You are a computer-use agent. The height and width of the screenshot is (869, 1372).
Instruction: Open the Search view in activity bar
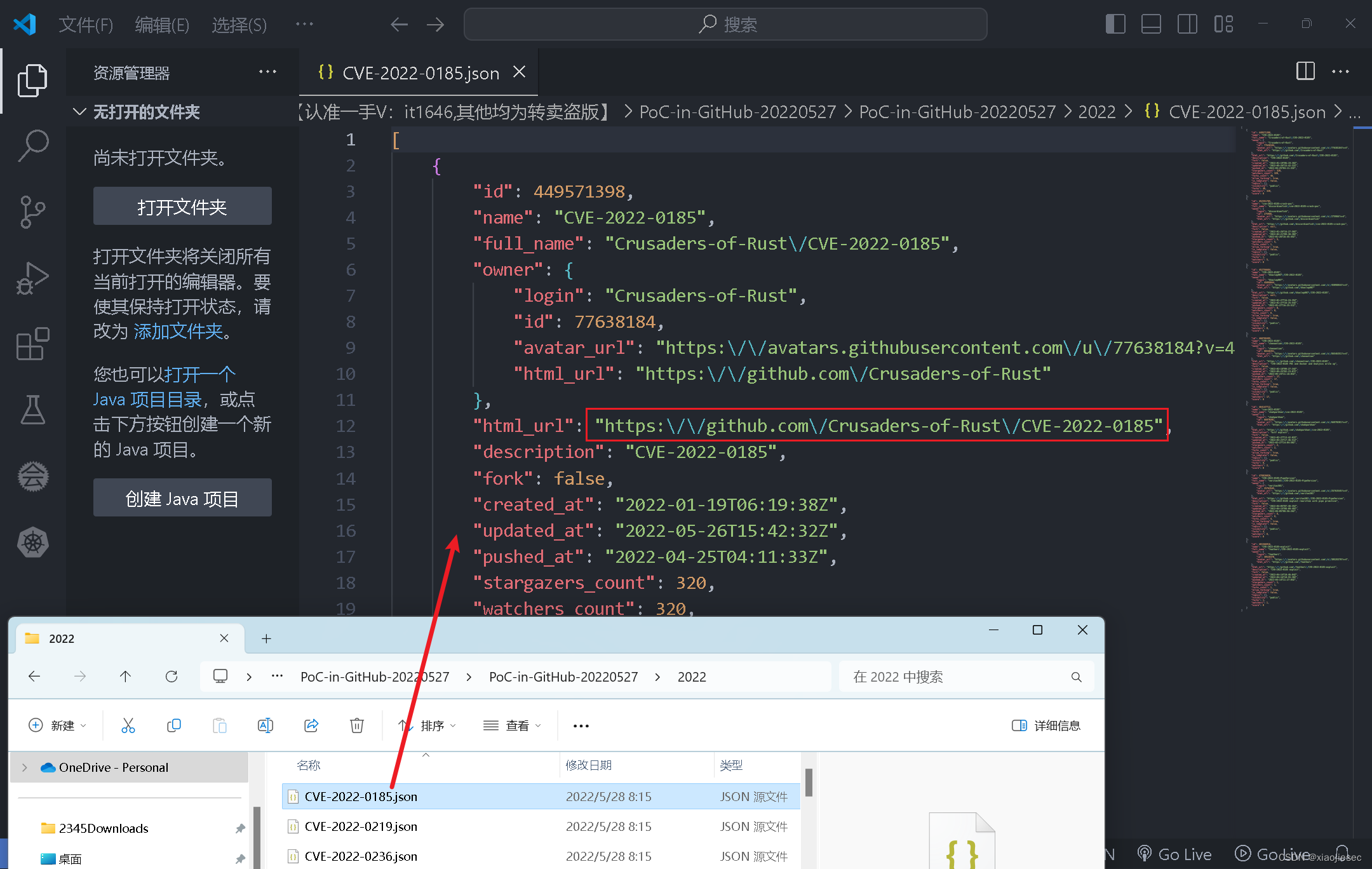(33, 146)
